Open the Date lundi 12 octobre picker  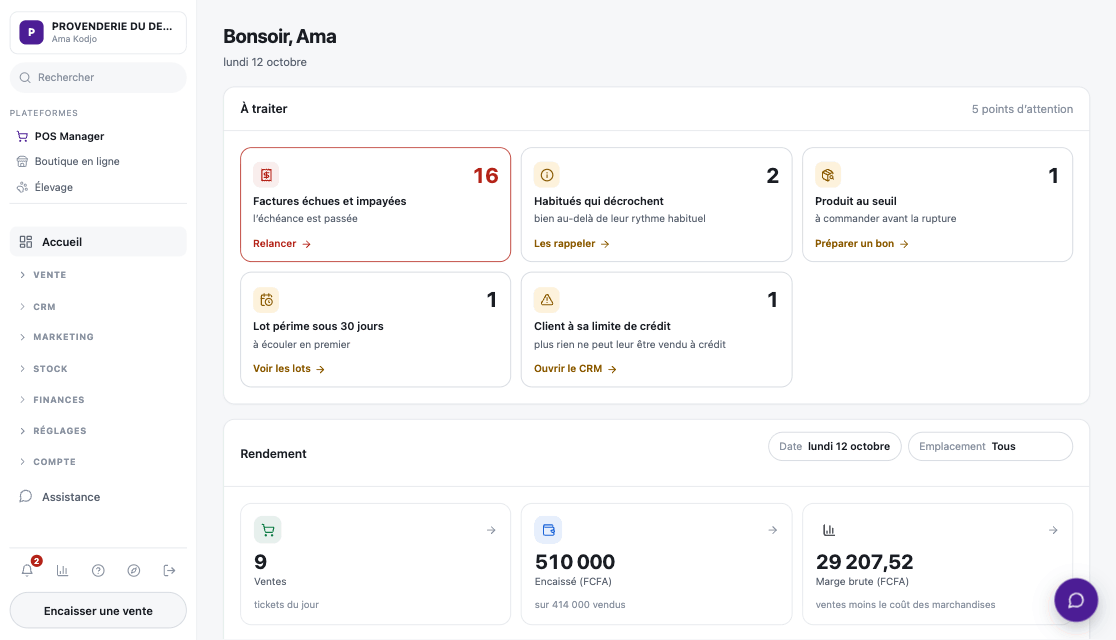pos(834,446)
